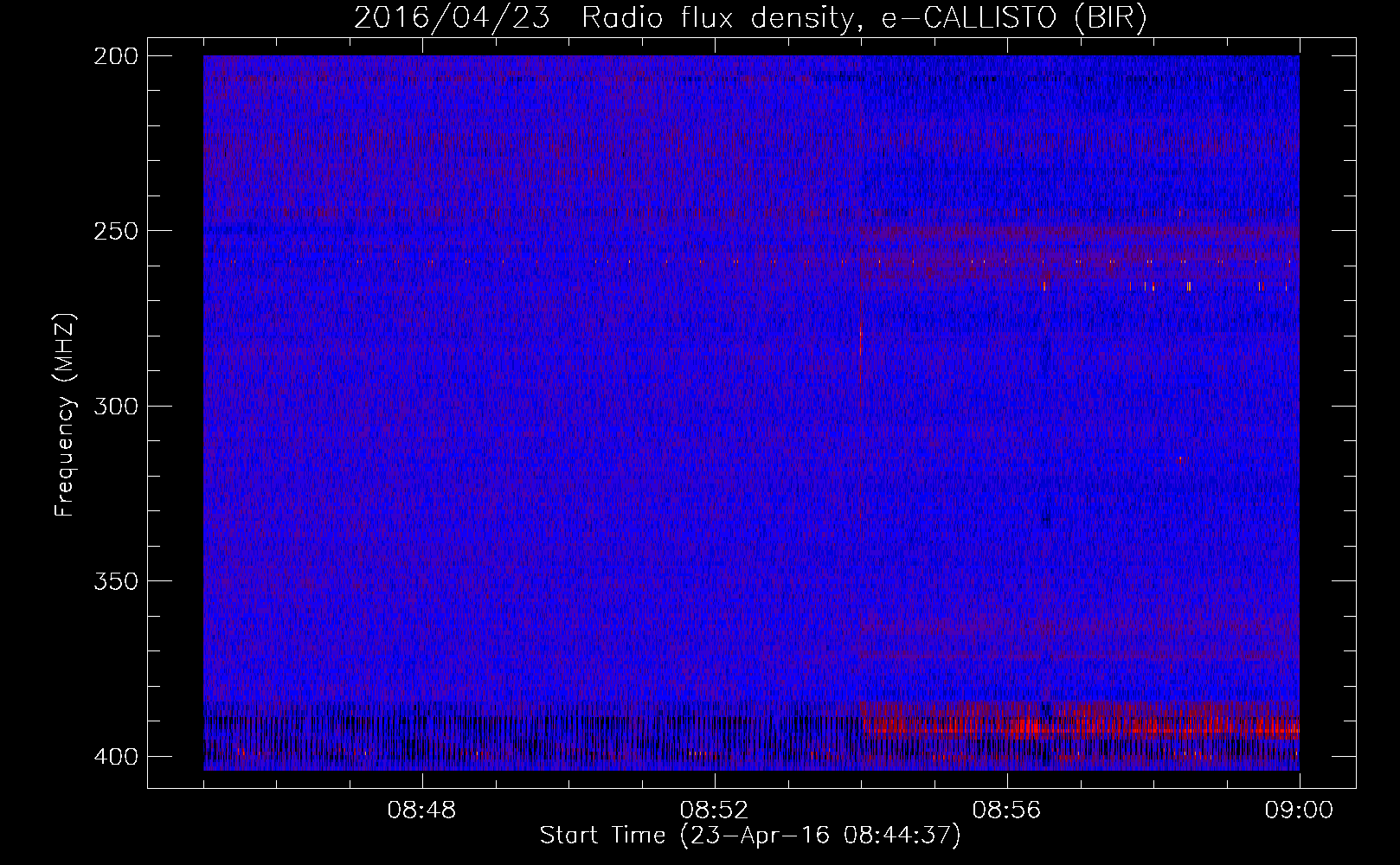Click the 'e-CALLISTO (BIR)' title text
Screen dimensions: 1400x865
1014,18
